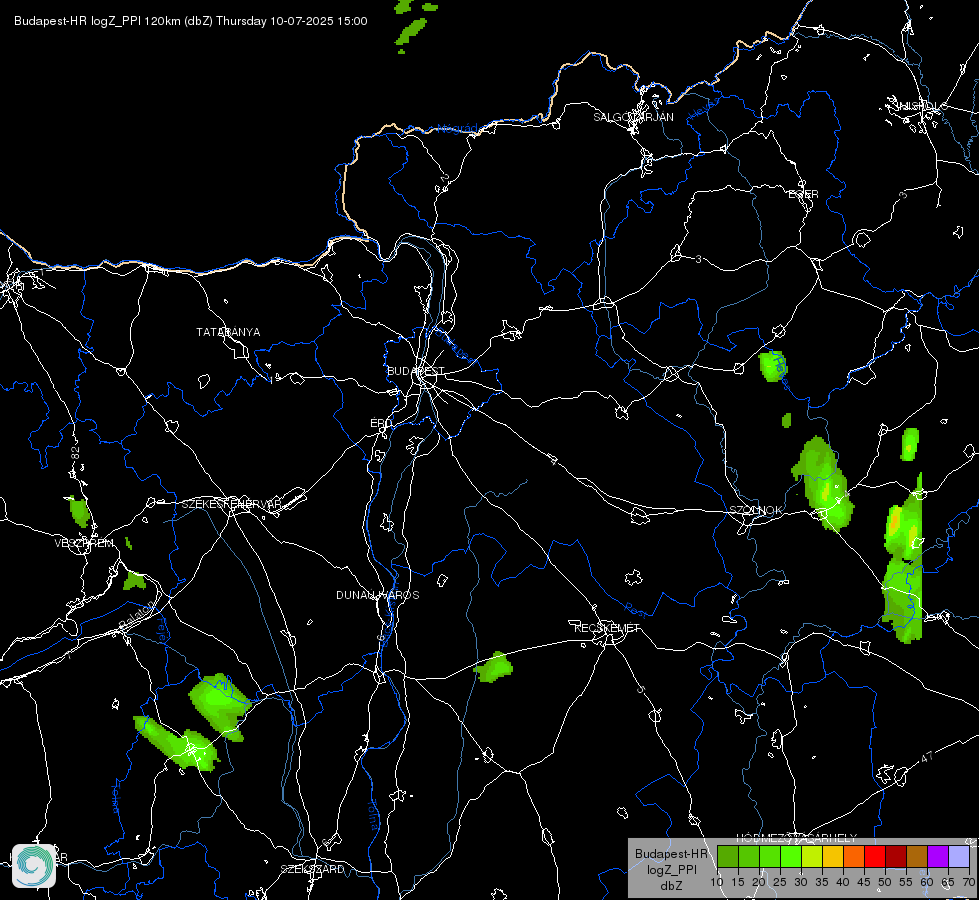Click the 15-20 dBZ legend swatch
Screen dimensions: 979x900
click(749, 856)
